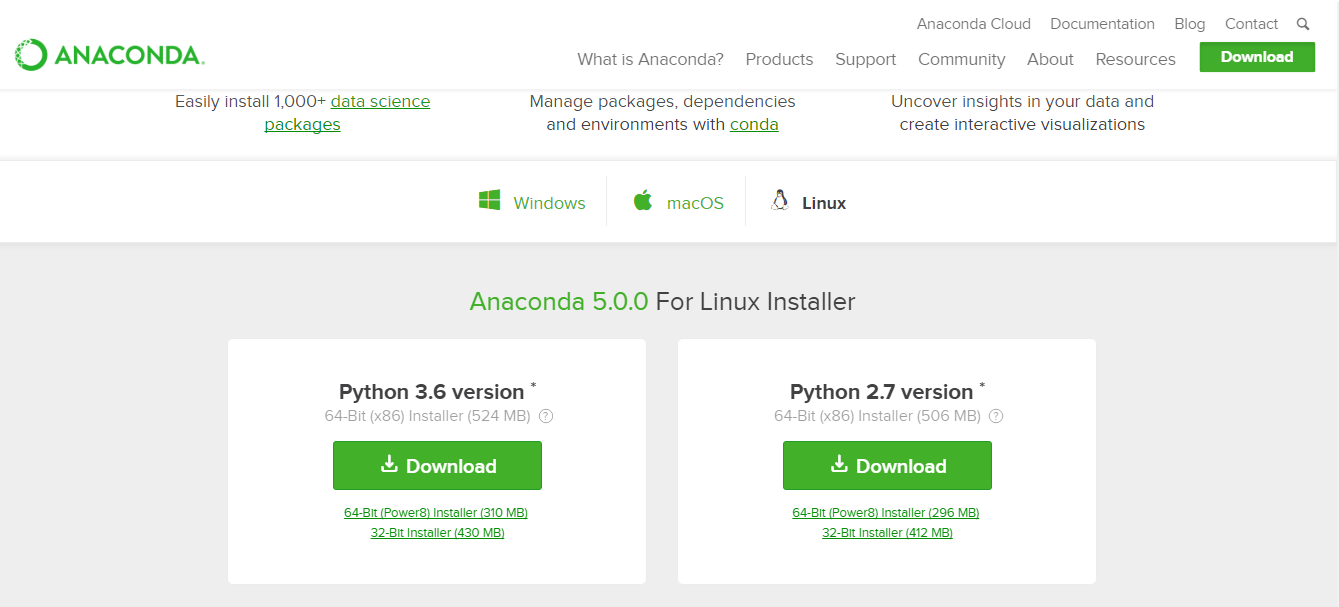This screenshot has width=1339, height=607.
Task: Open the Resources menu
Action: (x=1135, y=59)
